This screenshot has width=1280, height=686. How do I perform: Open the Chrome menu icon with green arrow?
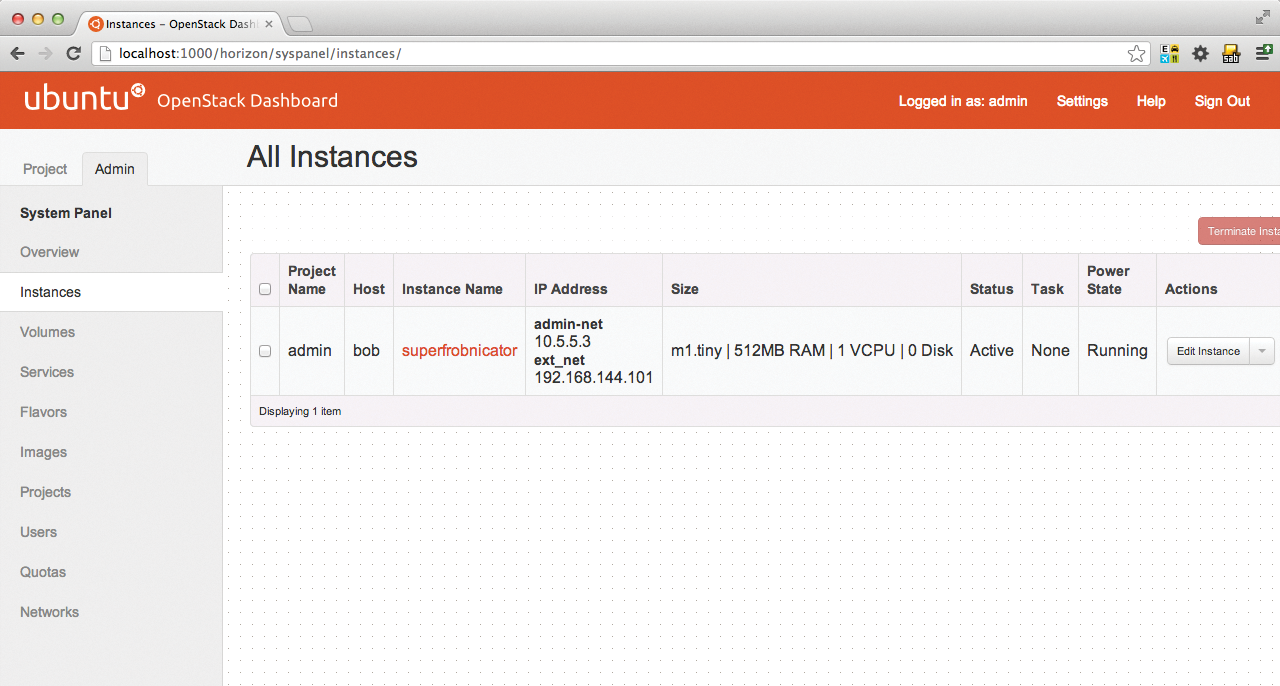coord(1263,54)
